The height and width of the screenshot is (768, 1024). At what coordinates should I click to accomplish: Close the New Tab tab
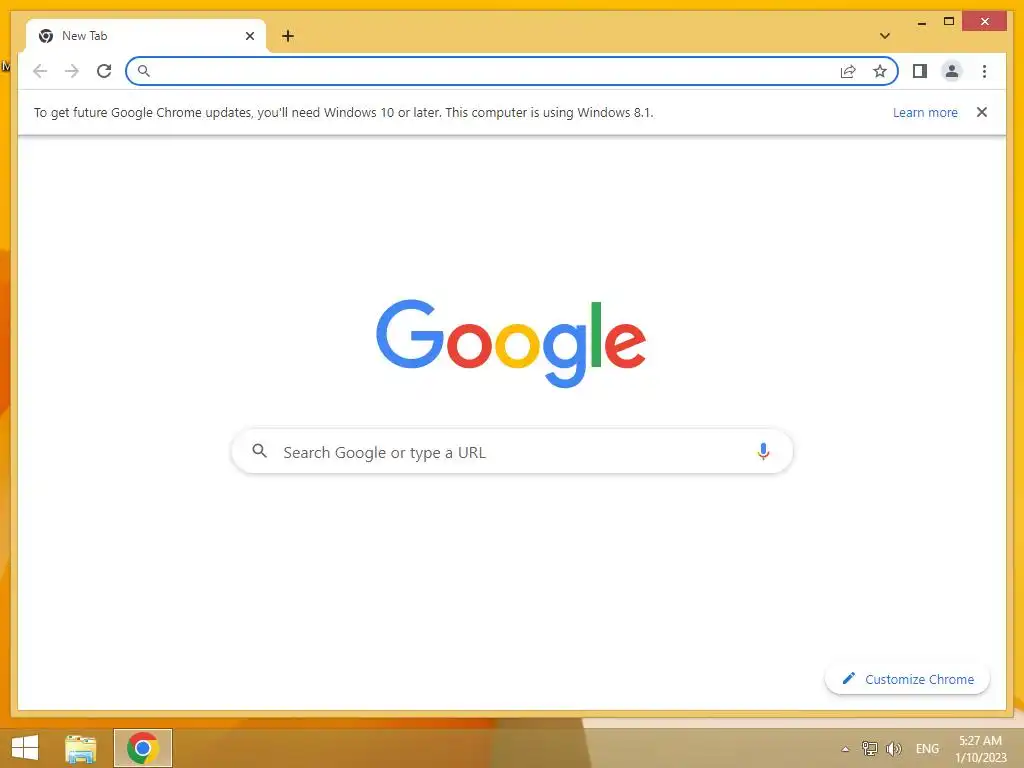(x=249, y=36)
